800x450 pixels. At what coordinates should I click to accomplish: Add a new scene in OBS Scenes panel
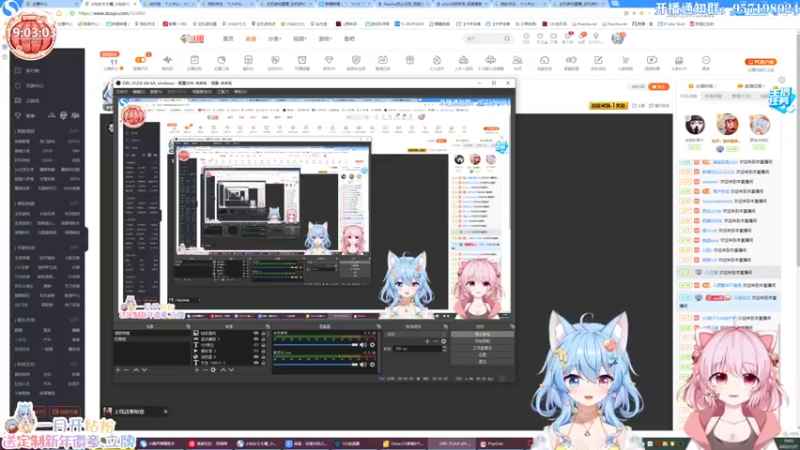pyautogui.click(x=118, y=369)
